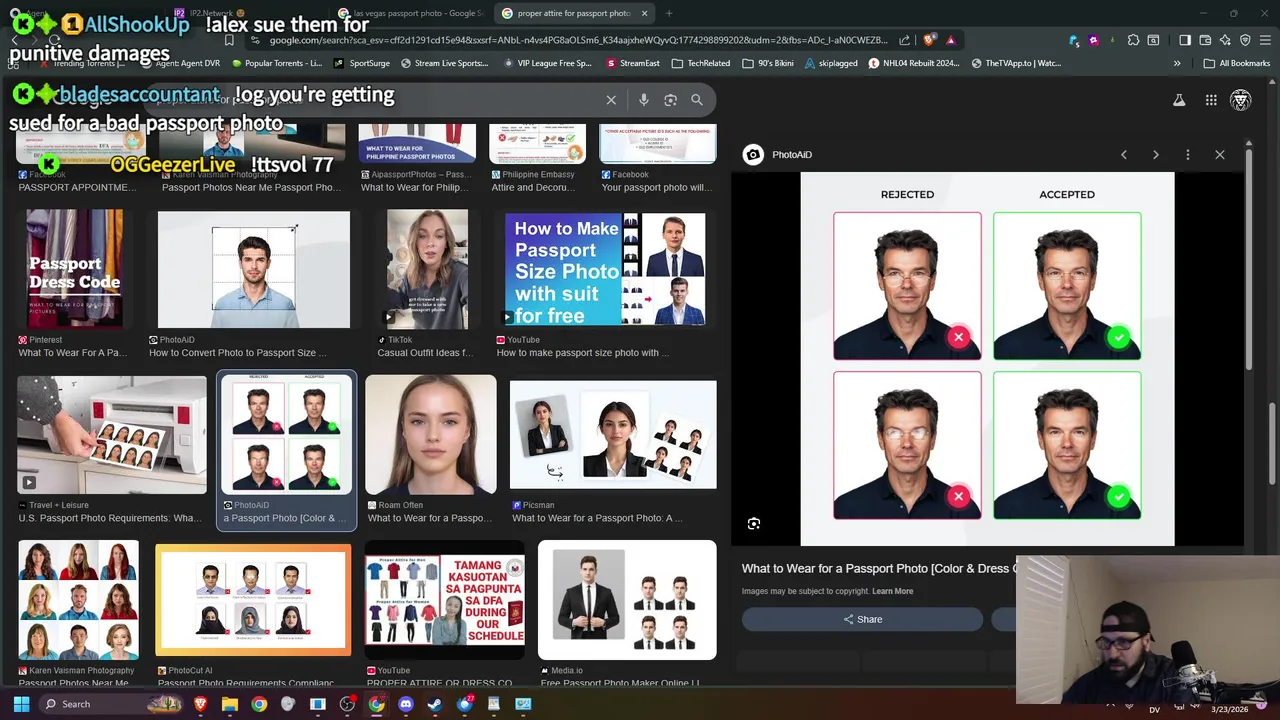The width and height of the screenshot is (1280, 720).
Task: Open StreamEast bookmark
Action: pos(633,63)
